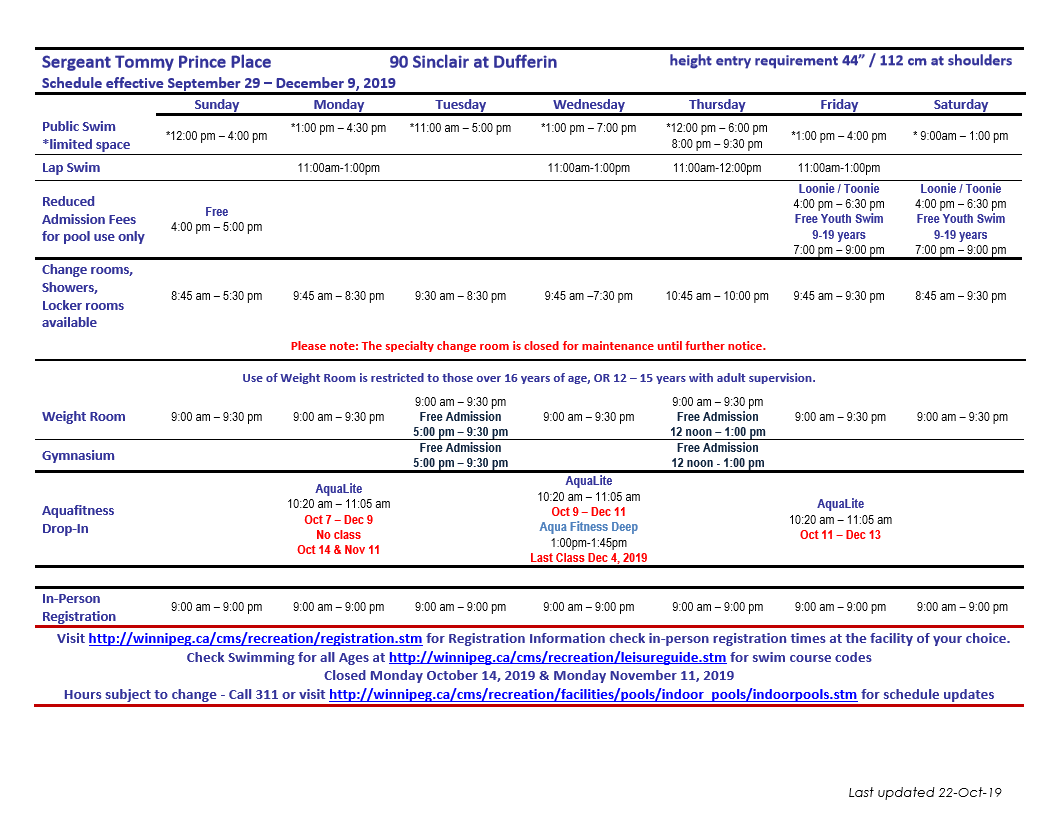
Task: Select the Wednesday column header
Action: (588, 104)
